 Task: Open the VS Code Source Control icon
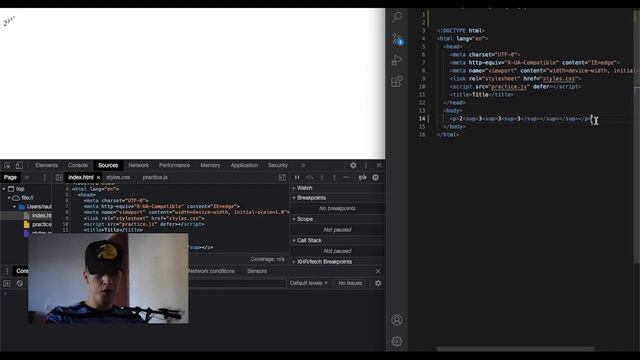pos(397,39)
